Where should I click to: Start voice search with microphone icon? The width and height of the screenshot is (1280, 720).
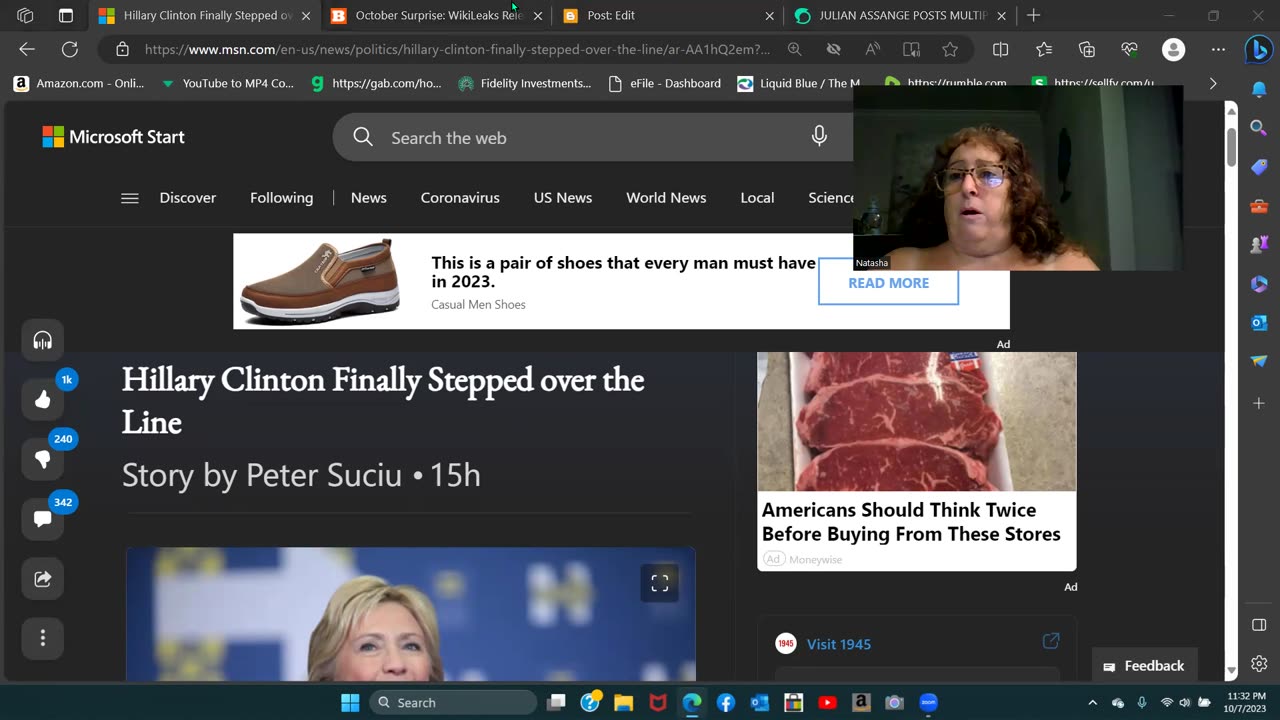click(x=819, y=137)
